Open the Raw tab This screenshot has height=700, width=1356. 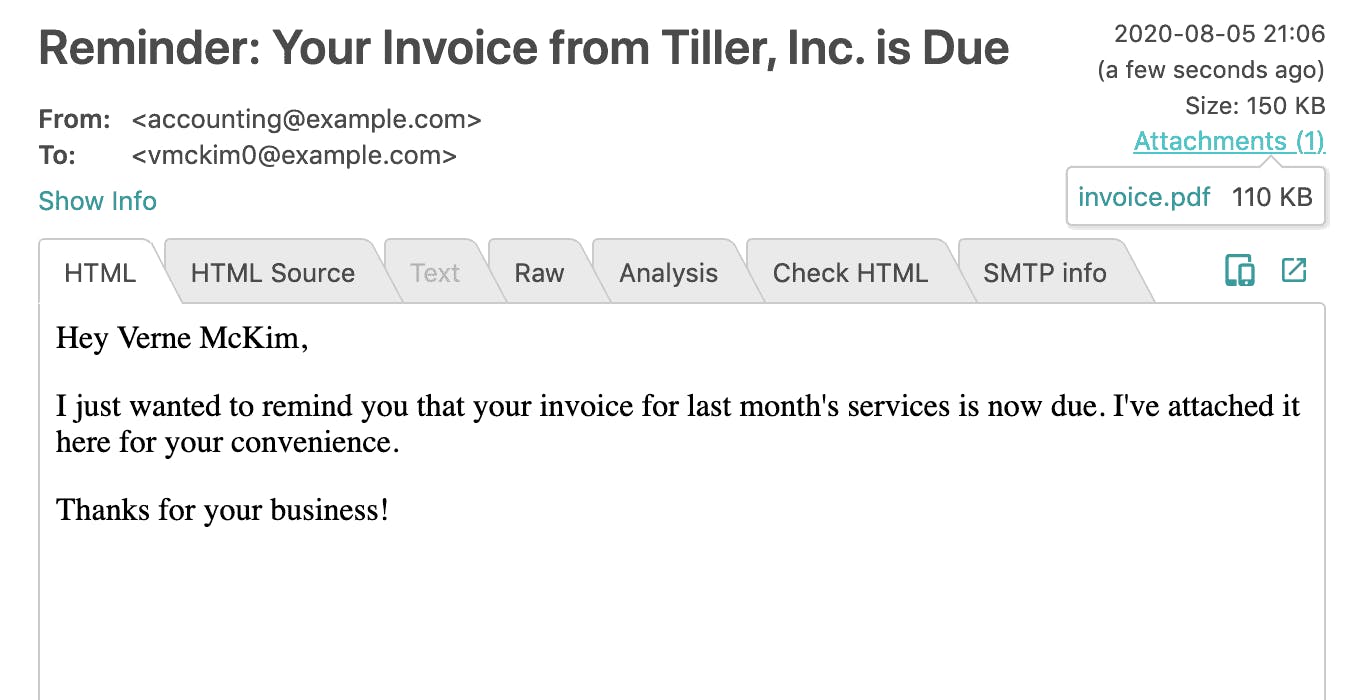(x=539, y=273)
